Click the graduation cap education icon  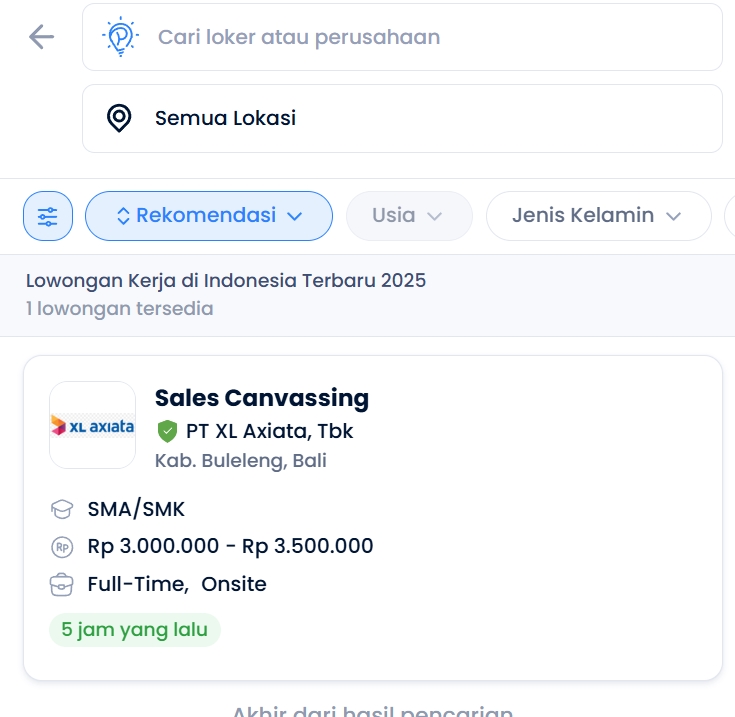pyautogui.click(x=62, y=509)
